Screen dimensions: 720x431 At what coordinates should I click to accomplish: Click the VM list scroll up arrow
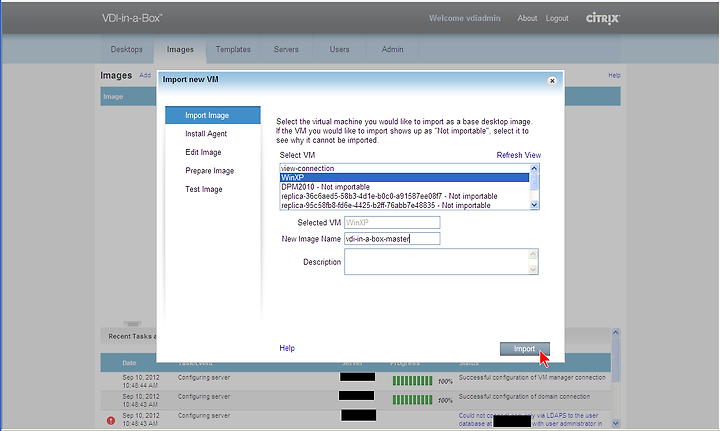[534, 168]
